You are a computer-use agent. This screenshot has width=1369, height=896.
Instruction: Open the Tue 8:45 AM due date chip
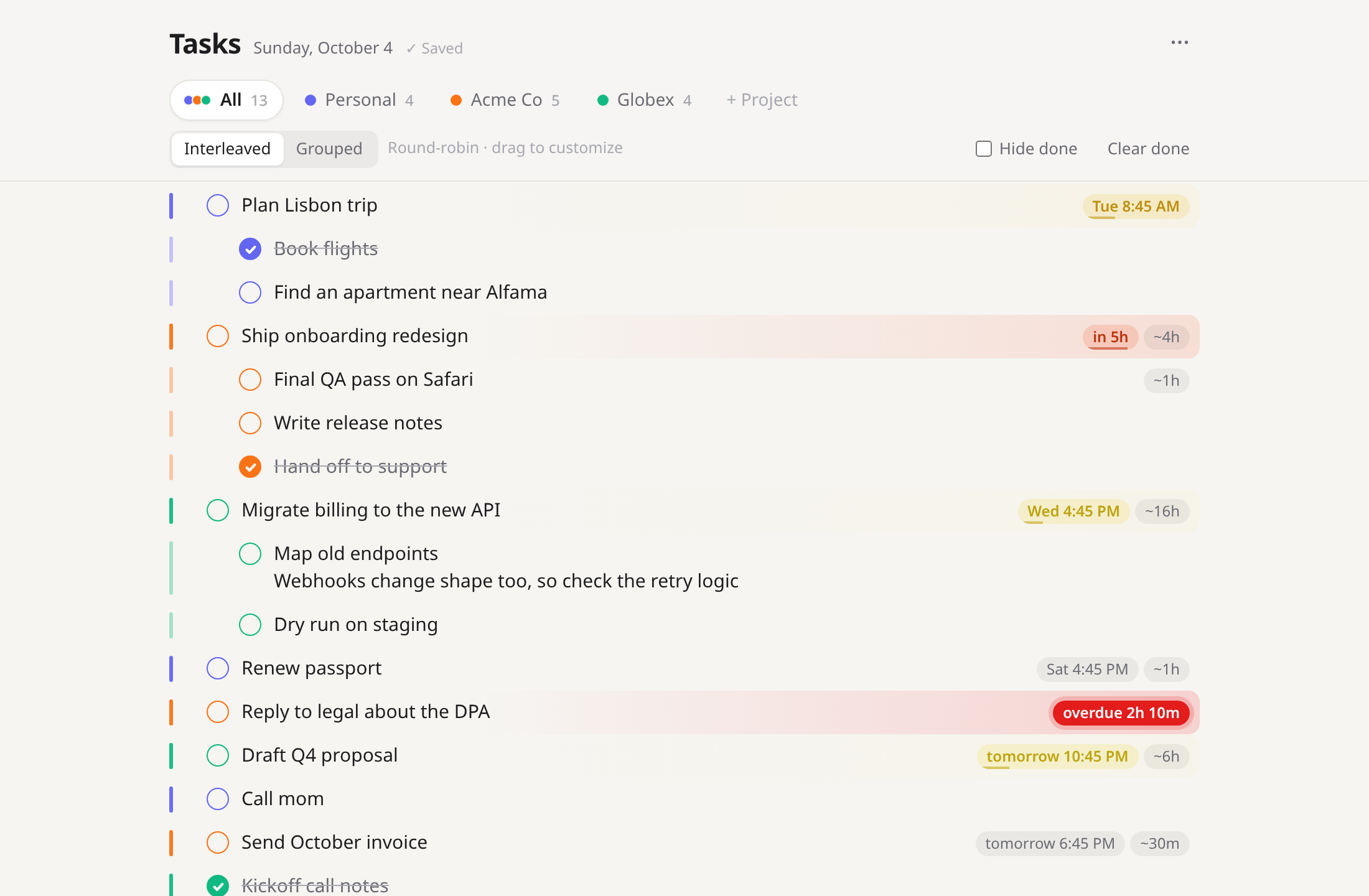coord(1136,207)
